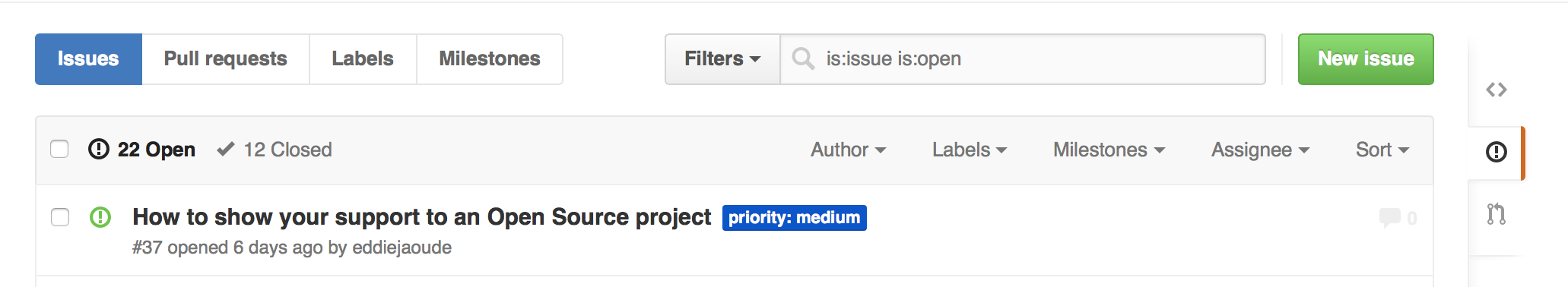Open issue 'How to show your support'
Screen dimensions: 1568x287
click(x=422, y=217)
